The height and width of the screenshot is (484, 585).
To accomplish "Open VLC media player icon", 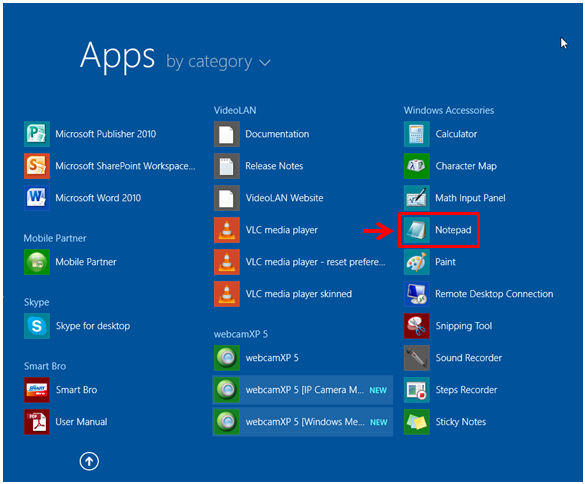I will click(226, 230).
